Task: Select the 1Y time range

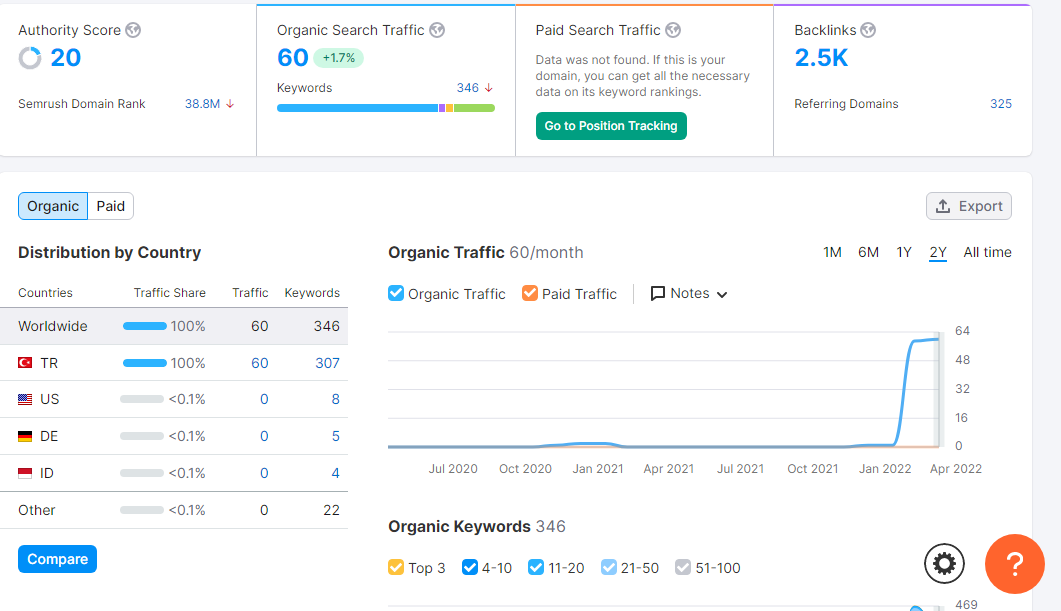Action: coord(904,252)
